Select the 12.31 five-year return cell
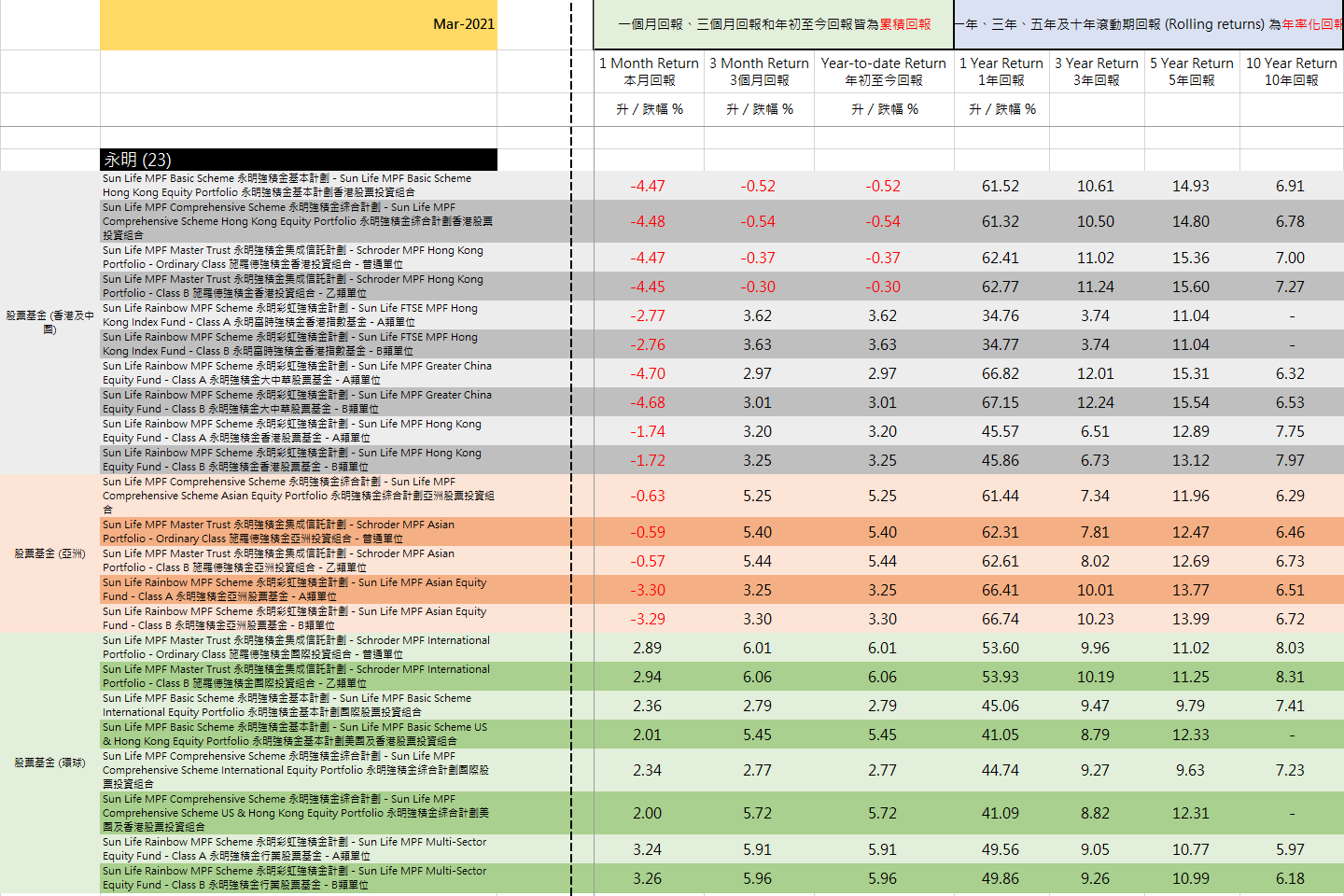1344x896 pixels. (1191, 813)
